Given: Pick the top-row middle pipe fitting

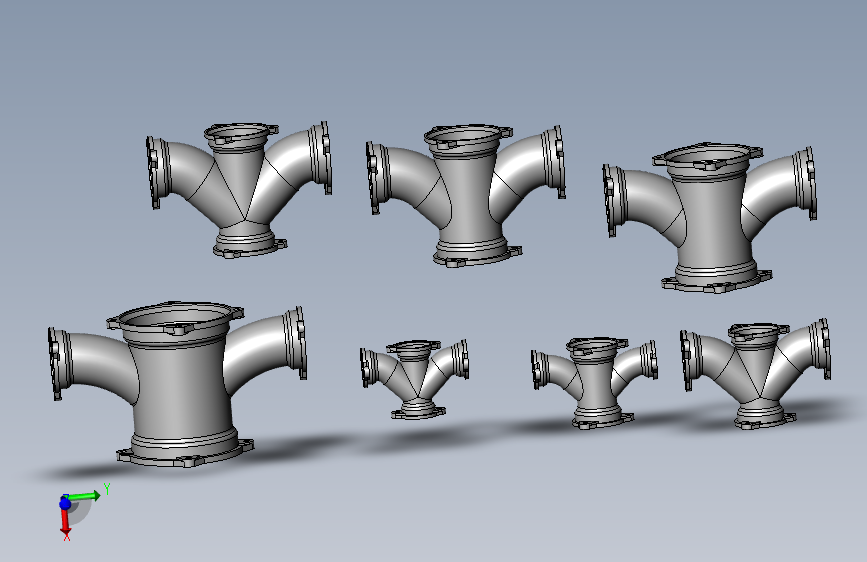Looking at the screenshot, I should coord(467,196).
